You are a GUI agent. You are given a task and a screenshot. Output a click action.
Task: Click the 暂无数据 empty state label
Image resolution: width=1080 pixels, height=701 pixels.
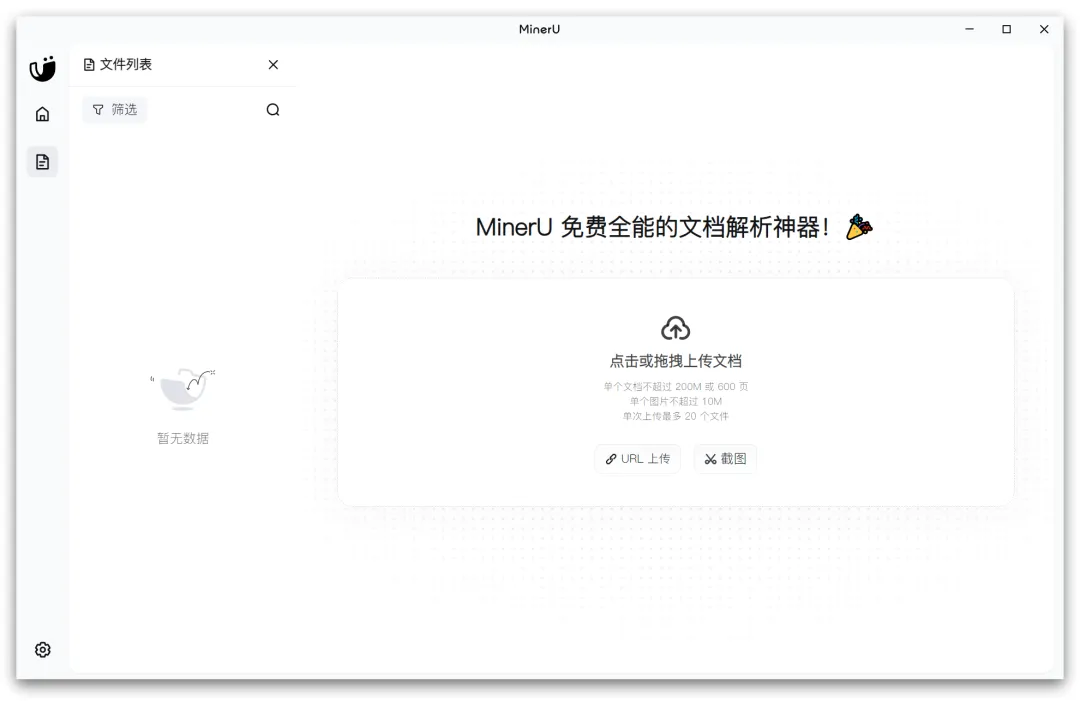[183, 438]
